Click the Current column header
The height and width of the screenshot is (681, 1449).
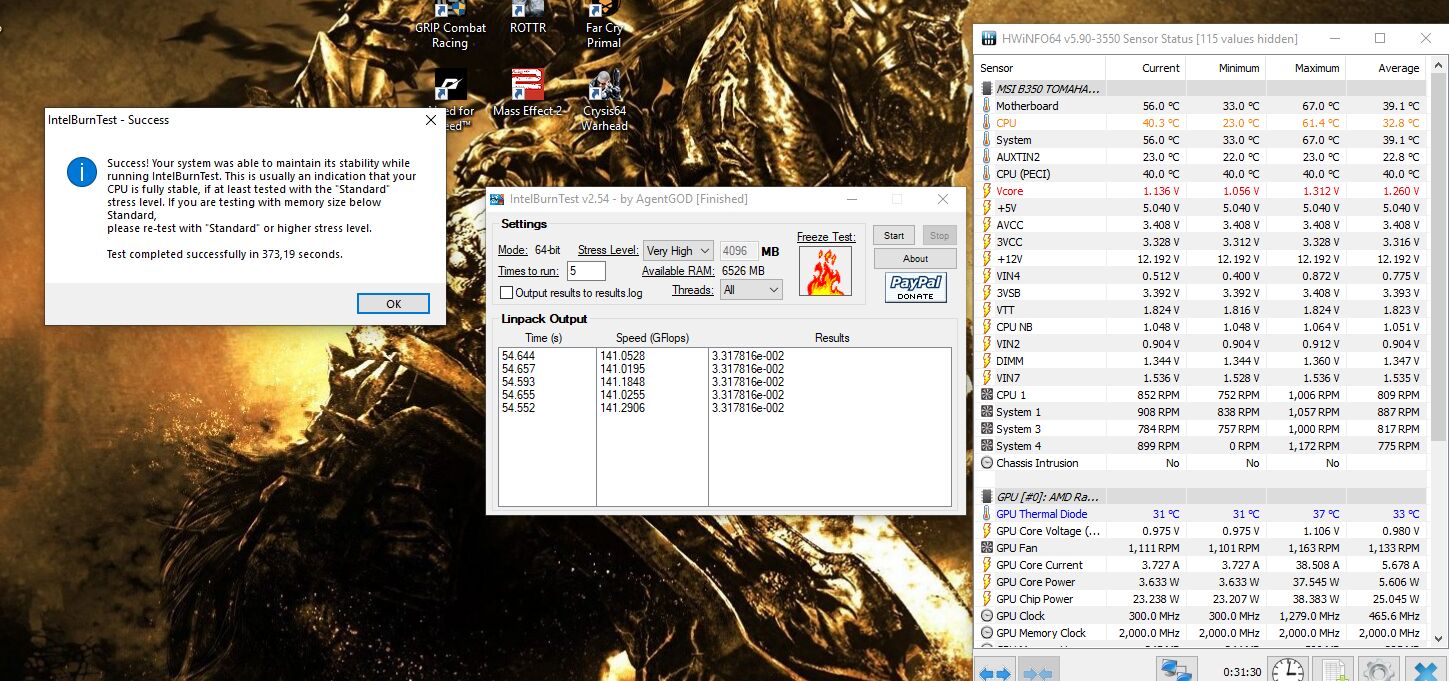pyautogui.click(x=1145, y=68)
